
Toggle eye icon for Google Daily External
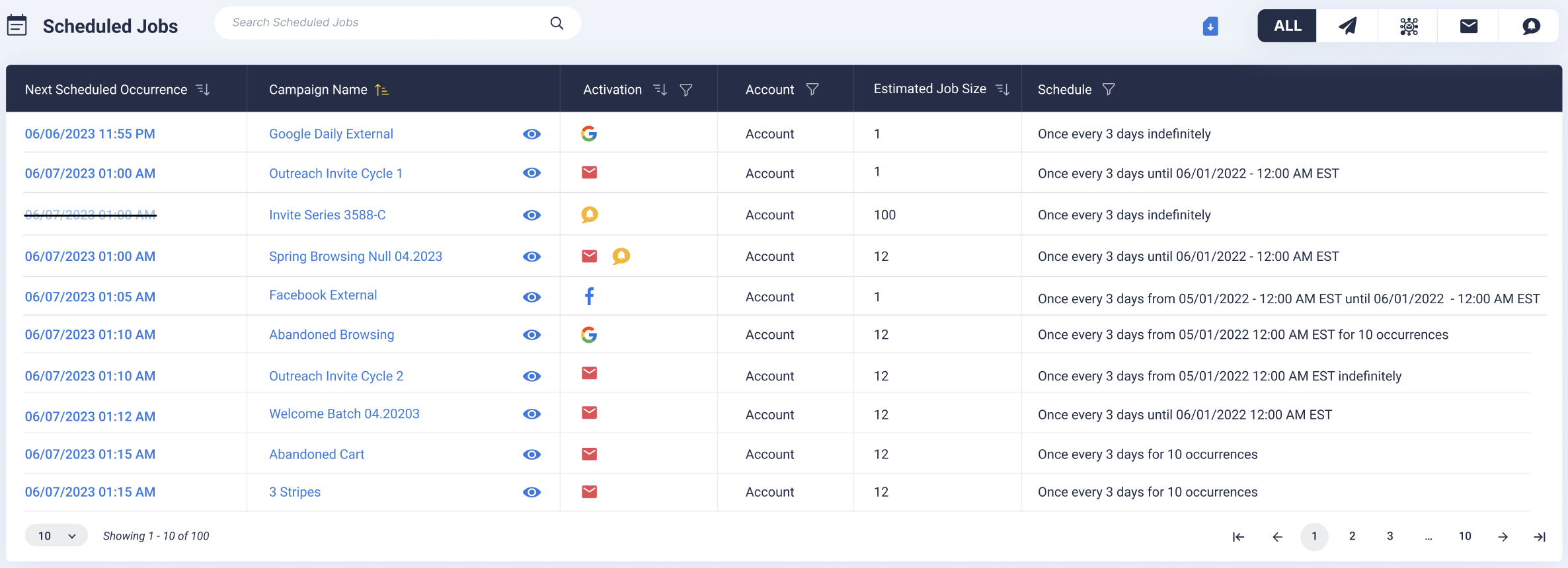531,134
